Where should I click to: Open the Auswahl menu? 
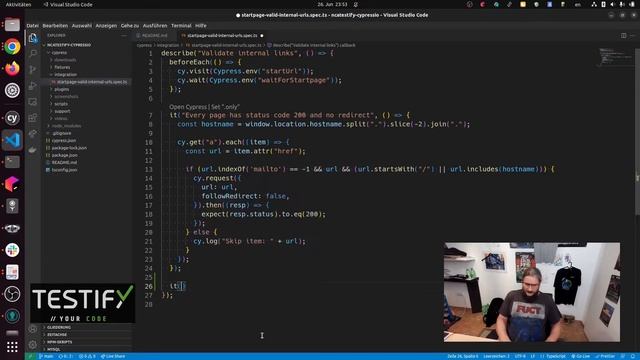(x=82, y=25)
